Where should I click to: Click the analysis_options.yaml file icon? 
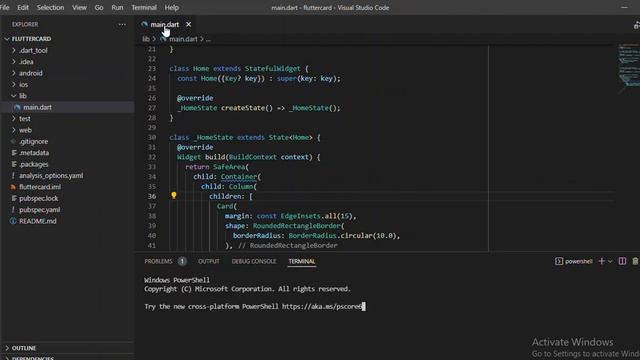(x=13, y=176)
